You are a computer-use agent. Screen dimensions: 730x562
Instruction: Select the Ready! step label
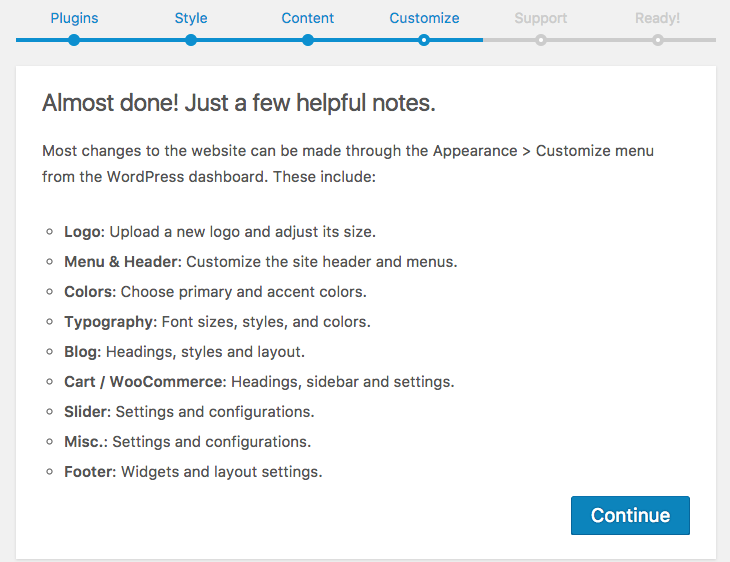coord(657,18)
